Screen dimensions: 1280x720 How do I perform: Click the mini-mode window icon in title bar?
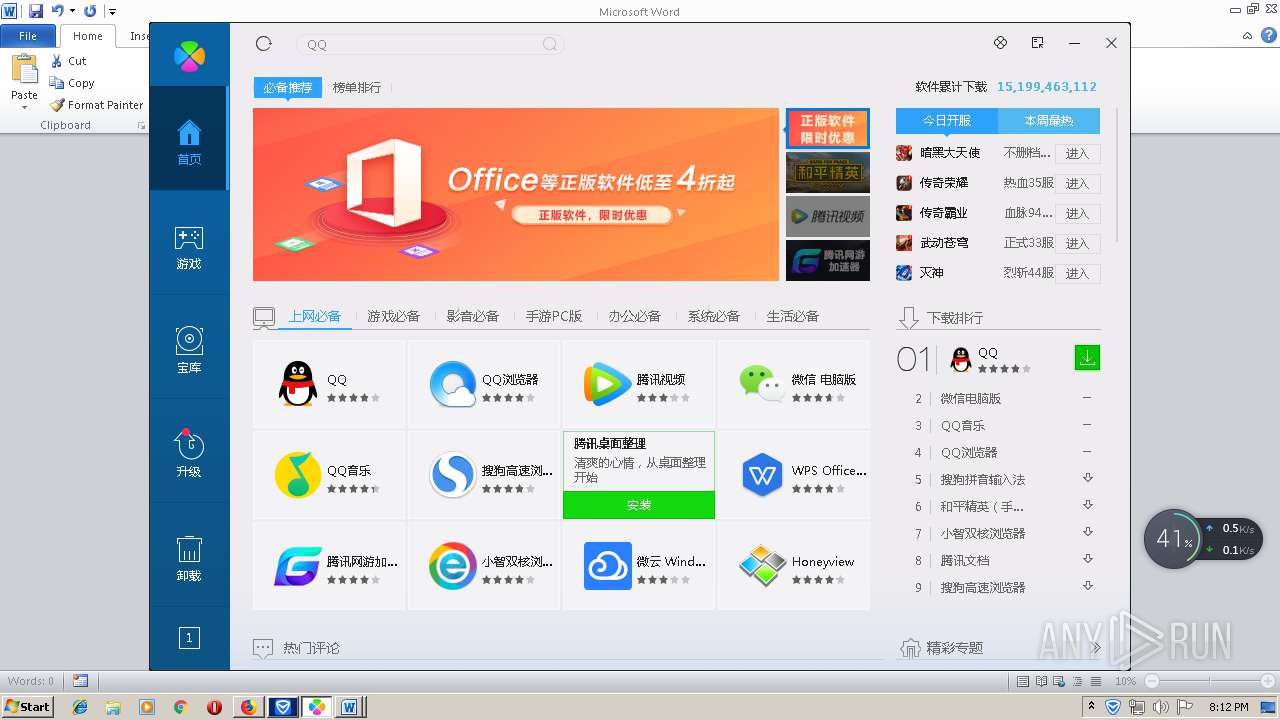[x=1037, y=43]
